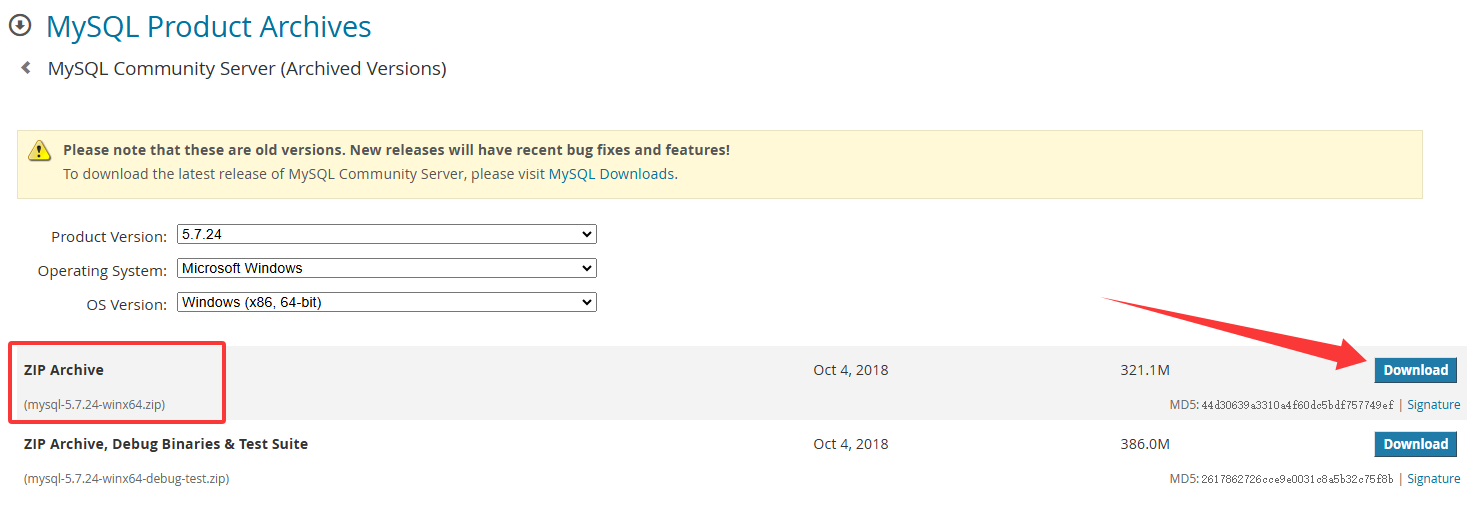
Task: Open the MySQL Downloads link in notice
Action: [611, 174]
